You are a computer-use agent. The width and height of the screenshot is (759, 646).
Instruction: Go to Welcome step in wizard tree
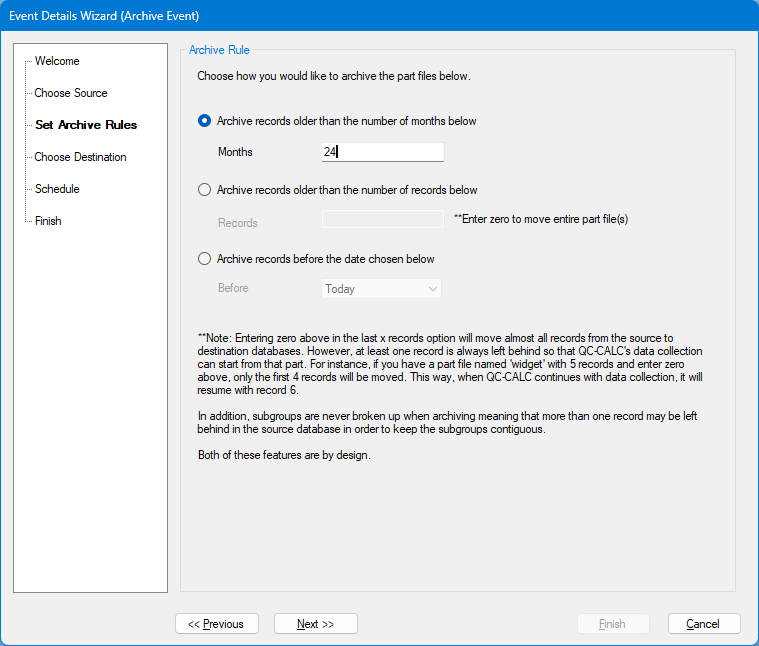(x=57, y=61)
